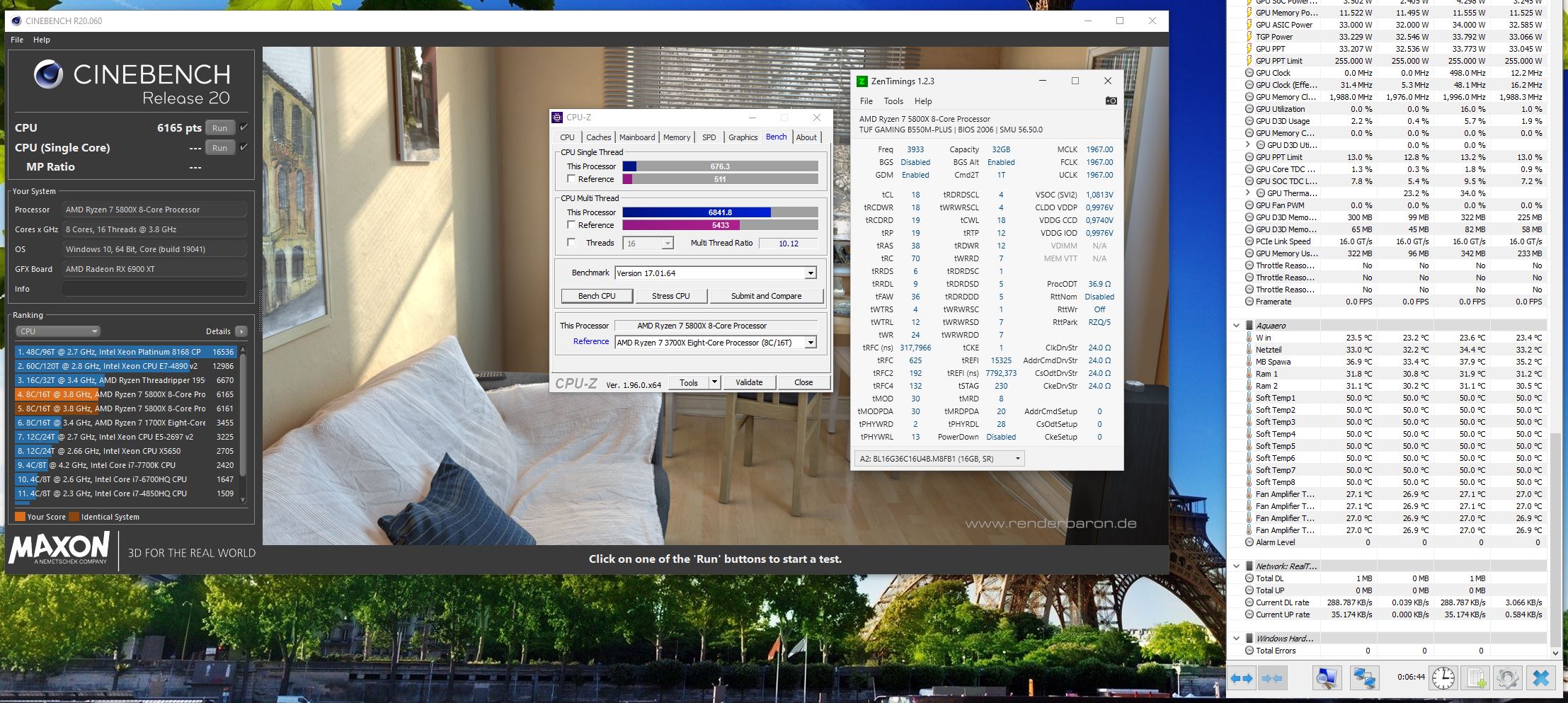Click the Cinebench ranking list scrollbar
1568x703 pixels.
coord(243,423)
